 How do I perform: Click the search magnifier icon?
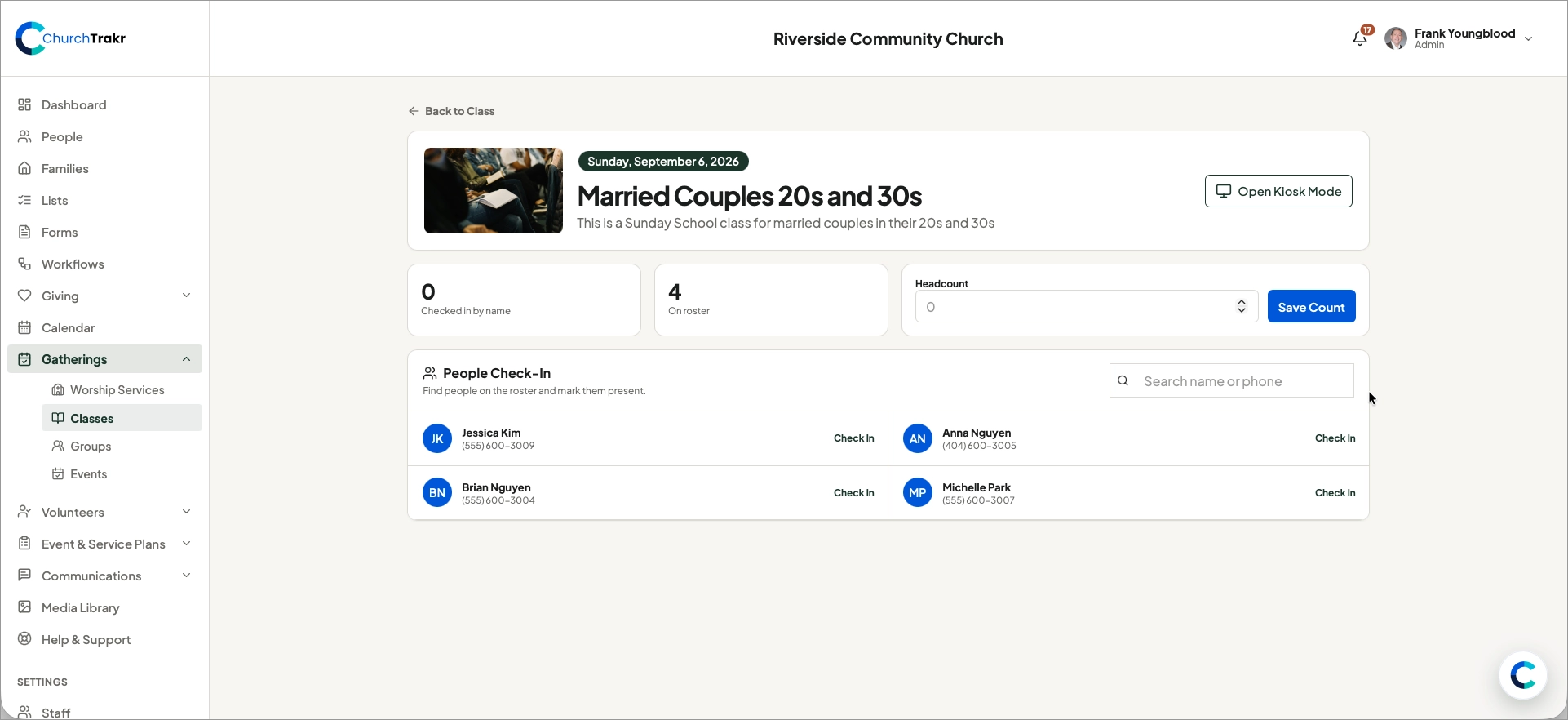click(x=1123, y=381)
